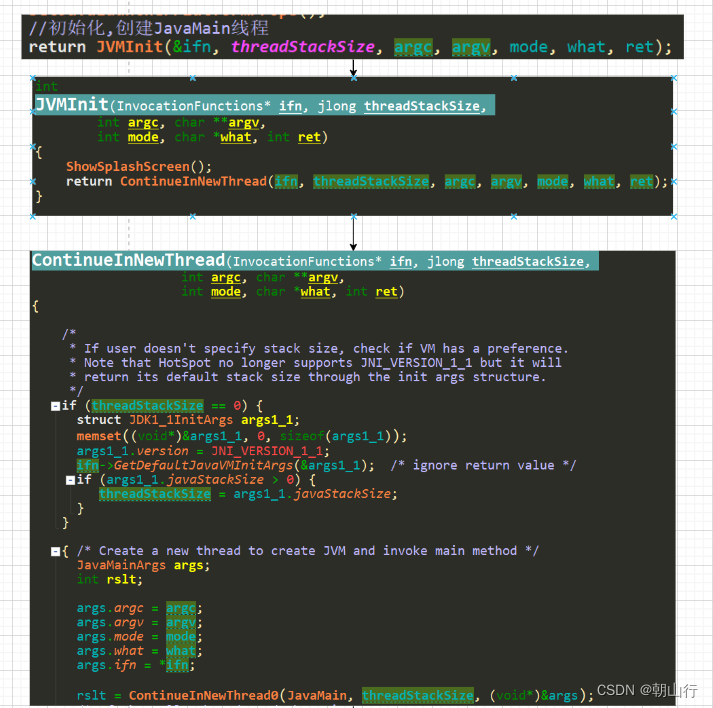Click the Chinese comment about creating JavaMain thread
This screenshot has width=713, height=708.
148,28
